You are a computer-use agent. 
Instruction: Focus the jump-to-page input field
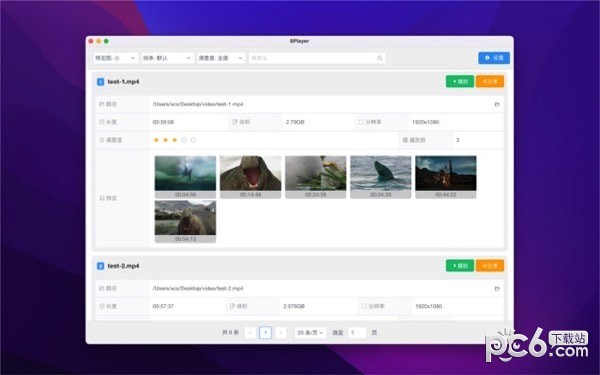click(357, 333)
